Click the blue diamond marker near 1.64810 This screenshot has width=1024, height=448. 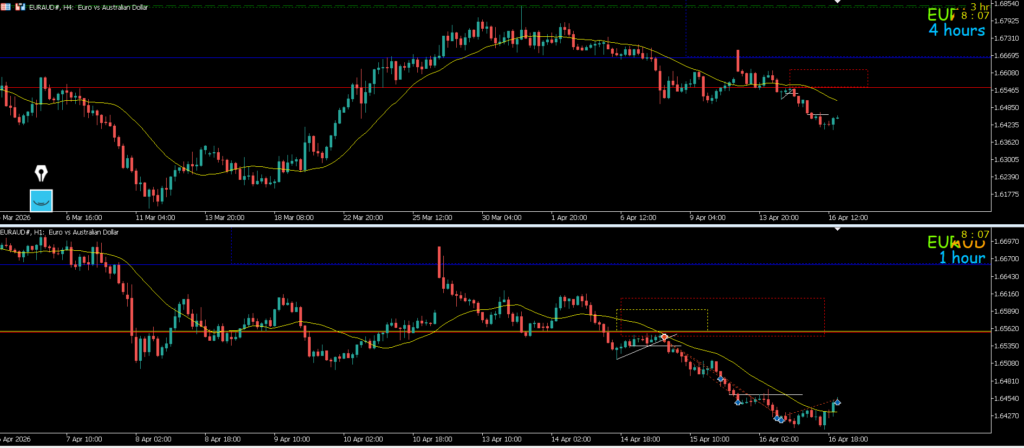coord(721,380)
